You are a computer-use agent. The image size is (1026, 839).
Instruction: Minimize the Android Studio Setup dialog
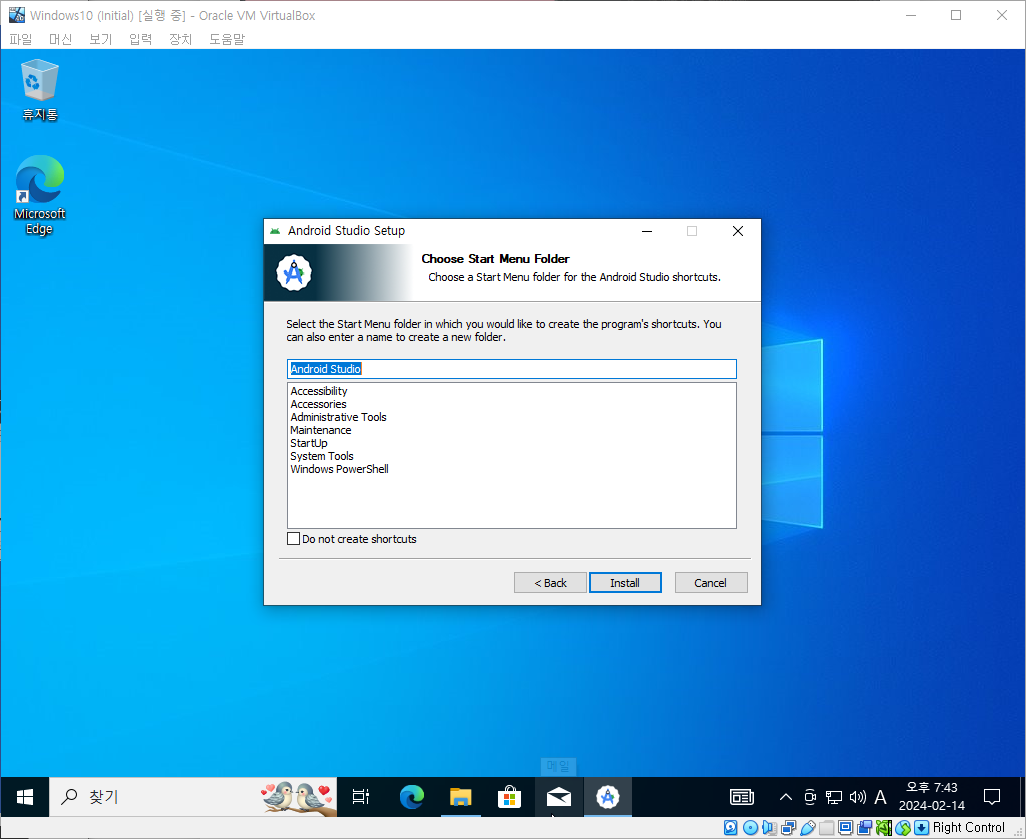pos(647,231)
